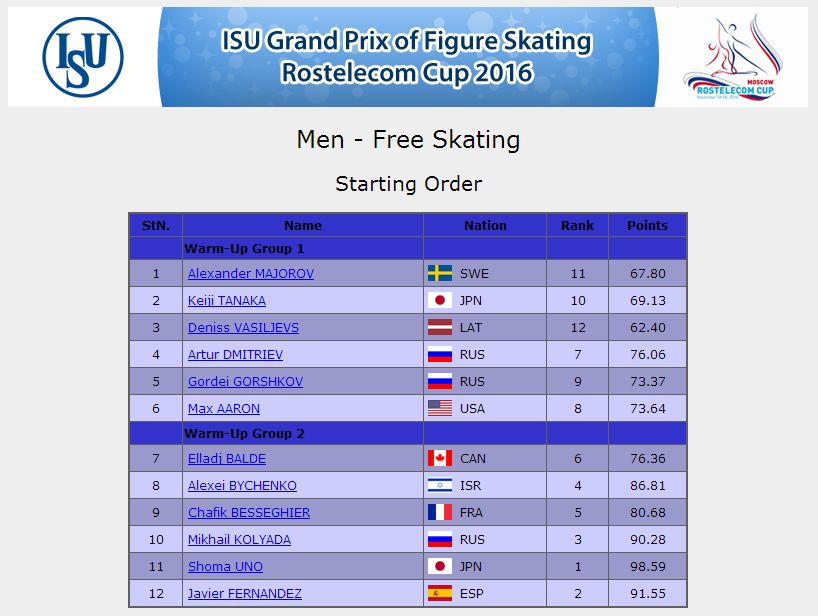Open Max AARON profile link
This screenshot has width=818, height=616.
pos(224,408)
